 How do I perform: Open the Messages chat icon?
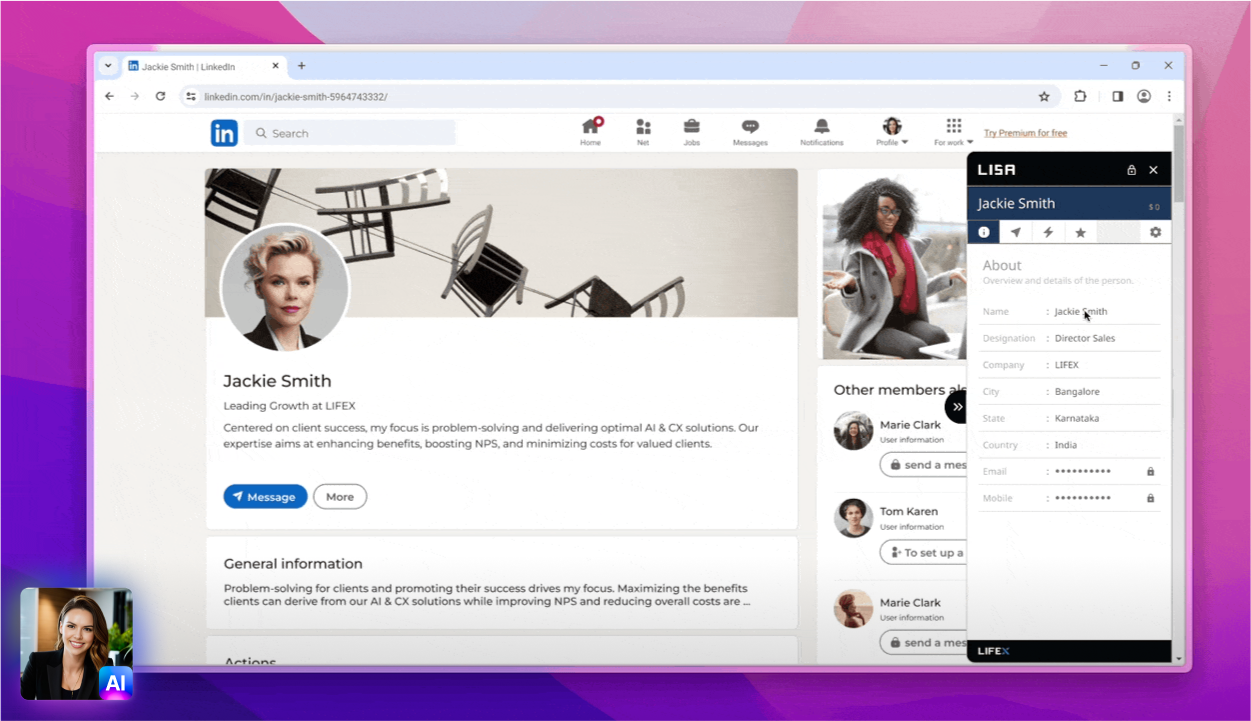point(750,126)
